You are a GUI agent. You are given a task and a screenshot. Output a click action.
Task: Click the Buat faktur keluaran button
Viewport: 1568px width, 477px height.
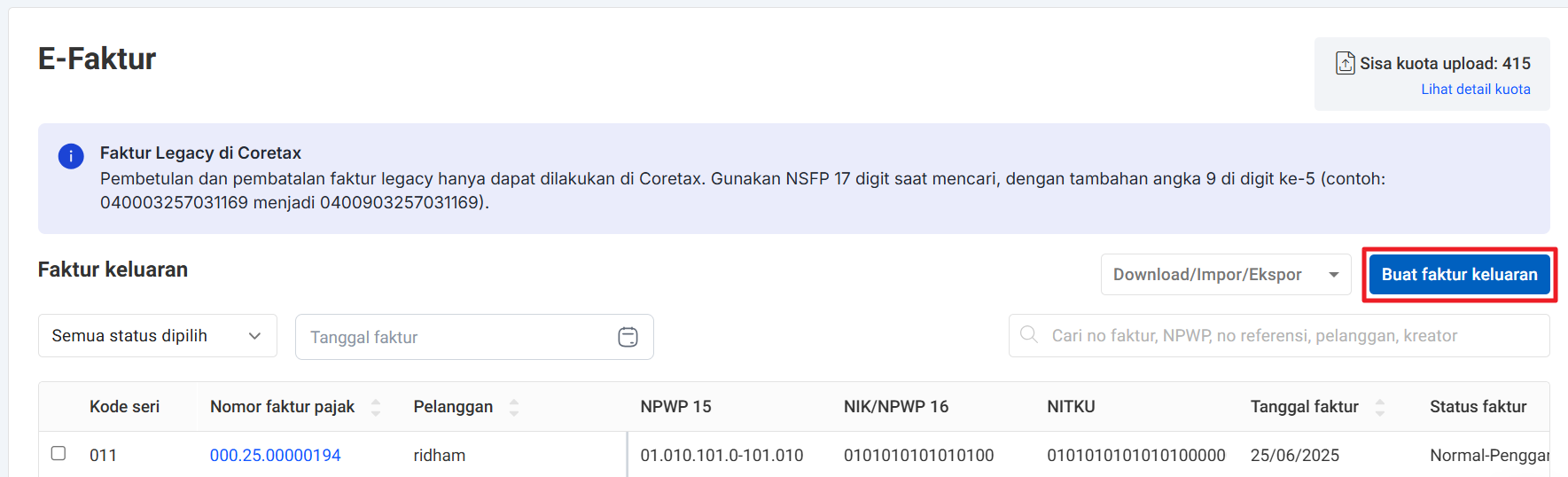(1459, 275)
